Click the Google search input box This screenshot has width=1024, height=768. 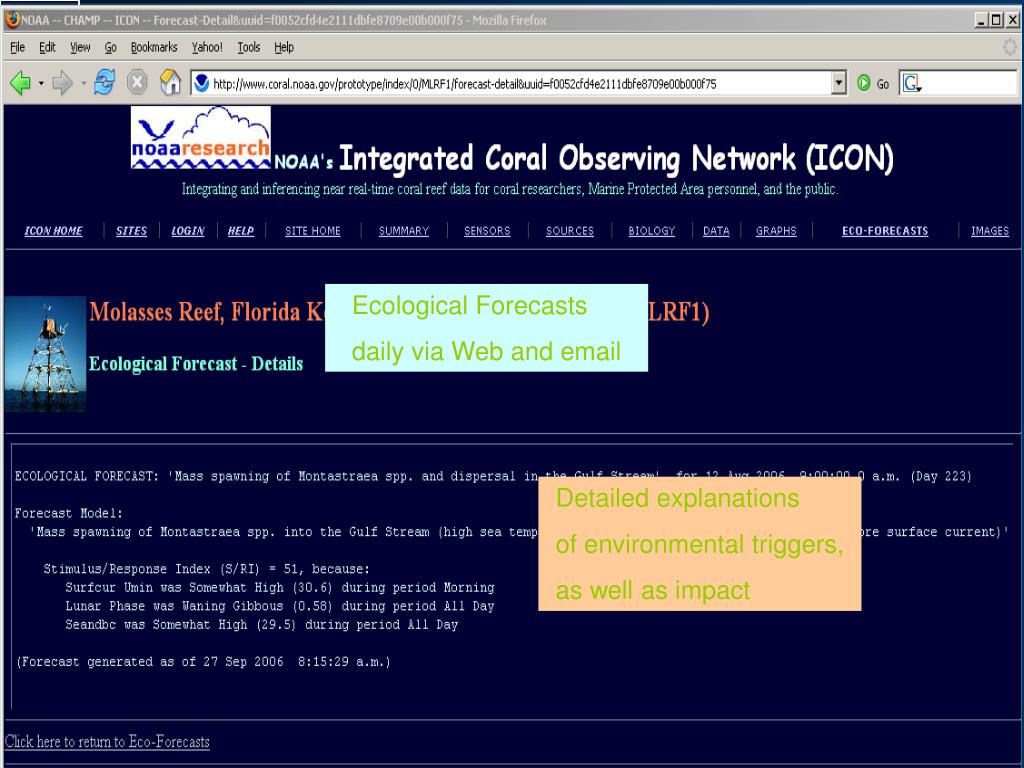pyautogui.click(x=969, y=84)
